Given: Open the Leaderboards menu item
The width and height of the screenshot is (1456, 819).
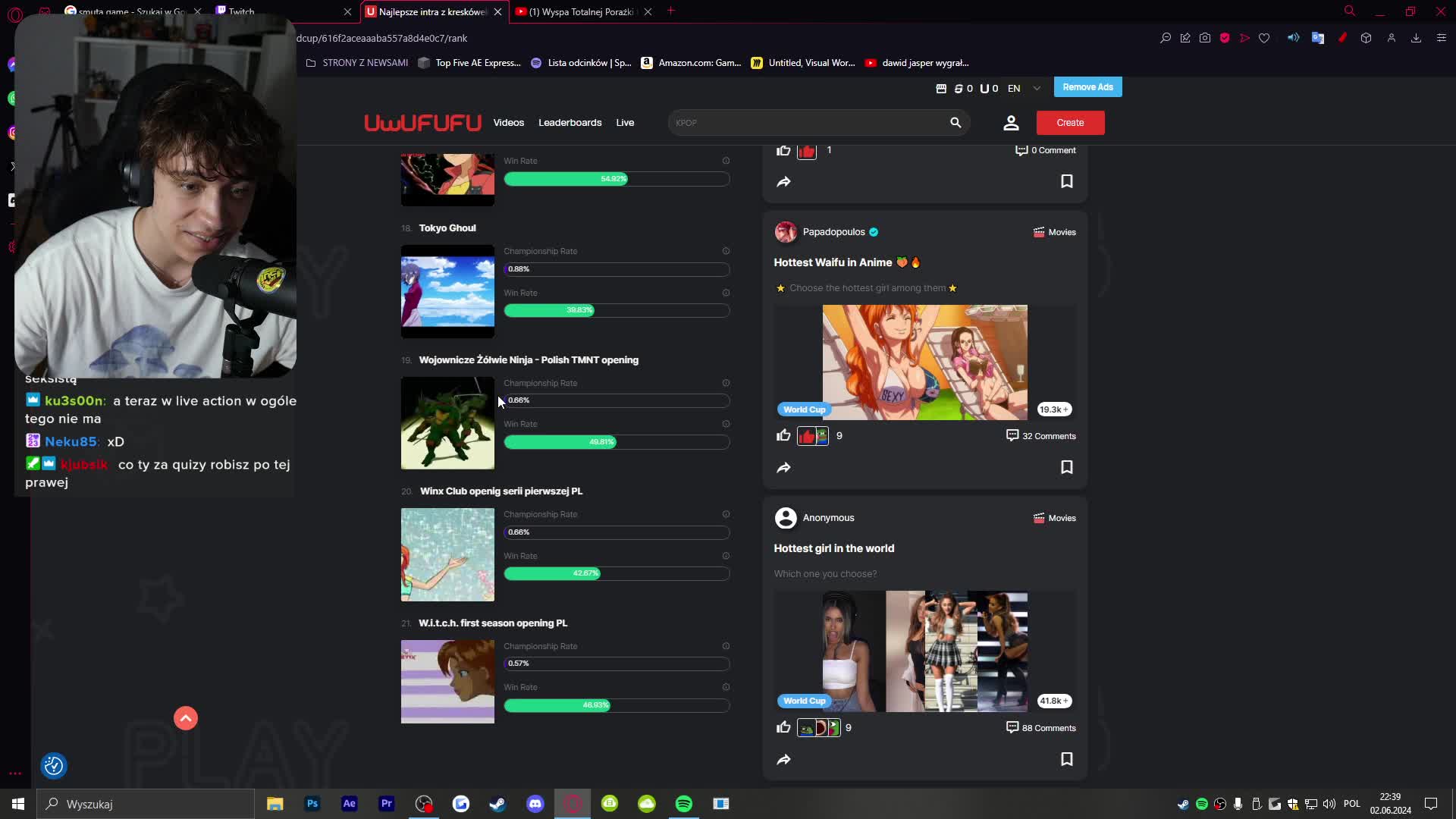Looking at the screenshot, I should coord(570,123).
